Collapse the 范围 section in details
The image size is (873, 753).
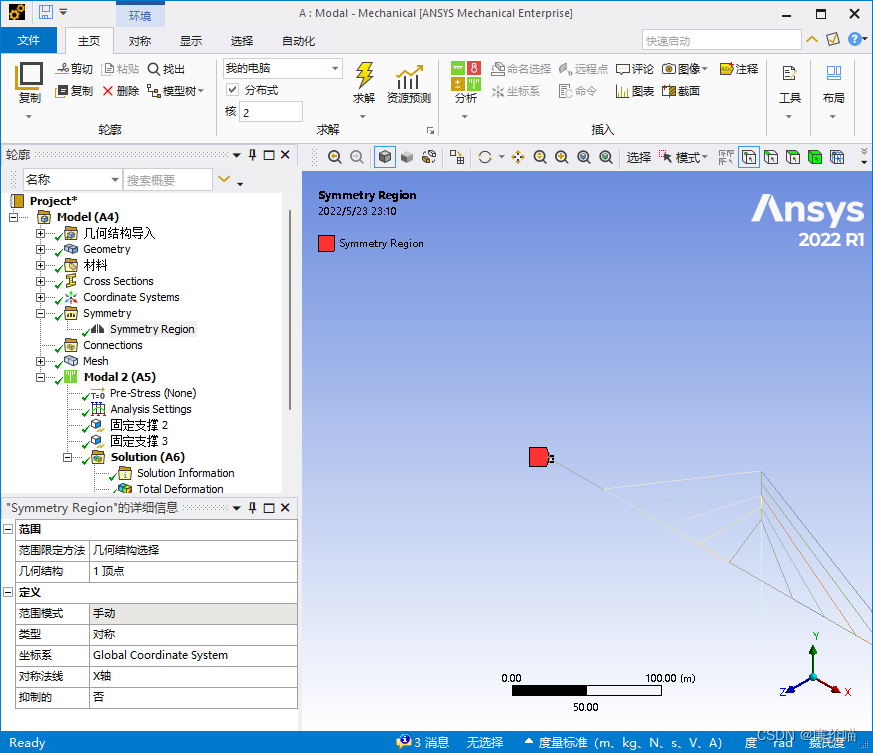pos(8,529)
